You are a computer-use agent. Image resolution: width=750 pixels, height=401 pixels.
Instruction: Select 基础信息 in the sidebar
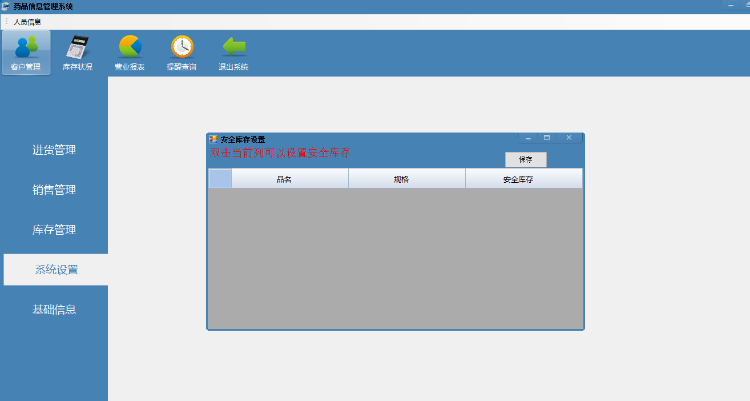pyautogui.click(x=54, y=310)
